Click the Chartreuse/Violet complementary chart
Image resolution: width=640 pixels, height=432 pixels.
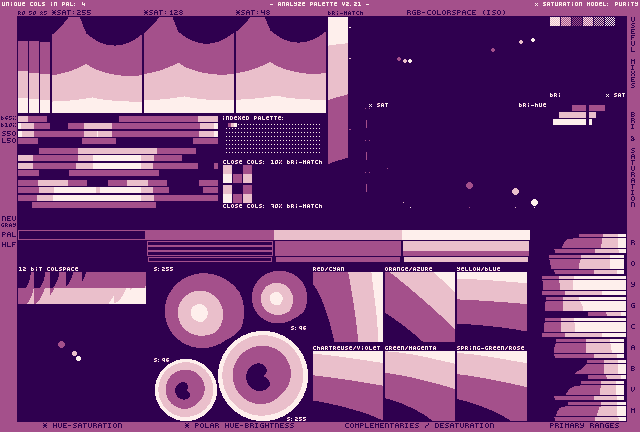pyautogui.click(x=348, y=386)
